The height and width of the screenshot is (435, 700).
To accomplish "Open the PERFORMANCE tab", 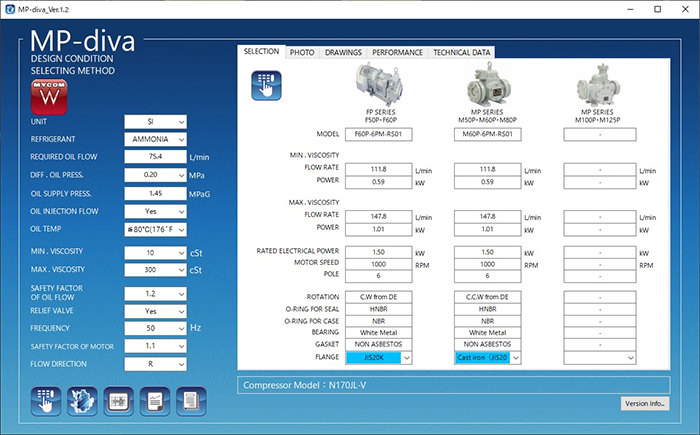I will (x=397, y=53).
